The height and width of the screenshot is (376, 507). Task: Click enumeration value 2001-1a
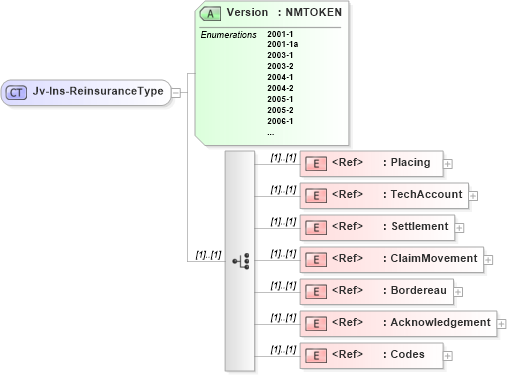click(x=282, y=44)
